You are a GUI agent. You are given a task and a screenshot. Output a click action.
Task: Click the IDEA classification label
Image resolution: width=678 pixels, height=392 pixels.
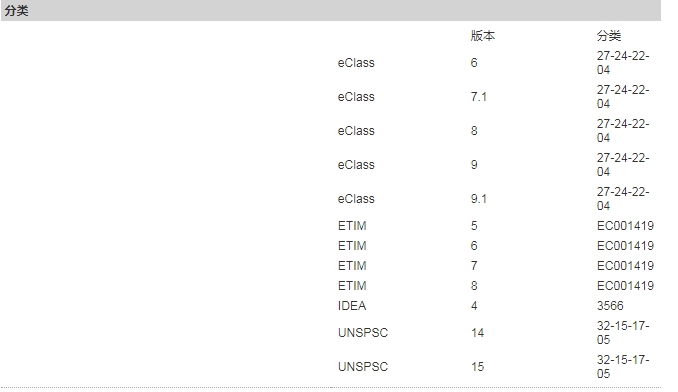pyautogui.click(x=352, y=306)
